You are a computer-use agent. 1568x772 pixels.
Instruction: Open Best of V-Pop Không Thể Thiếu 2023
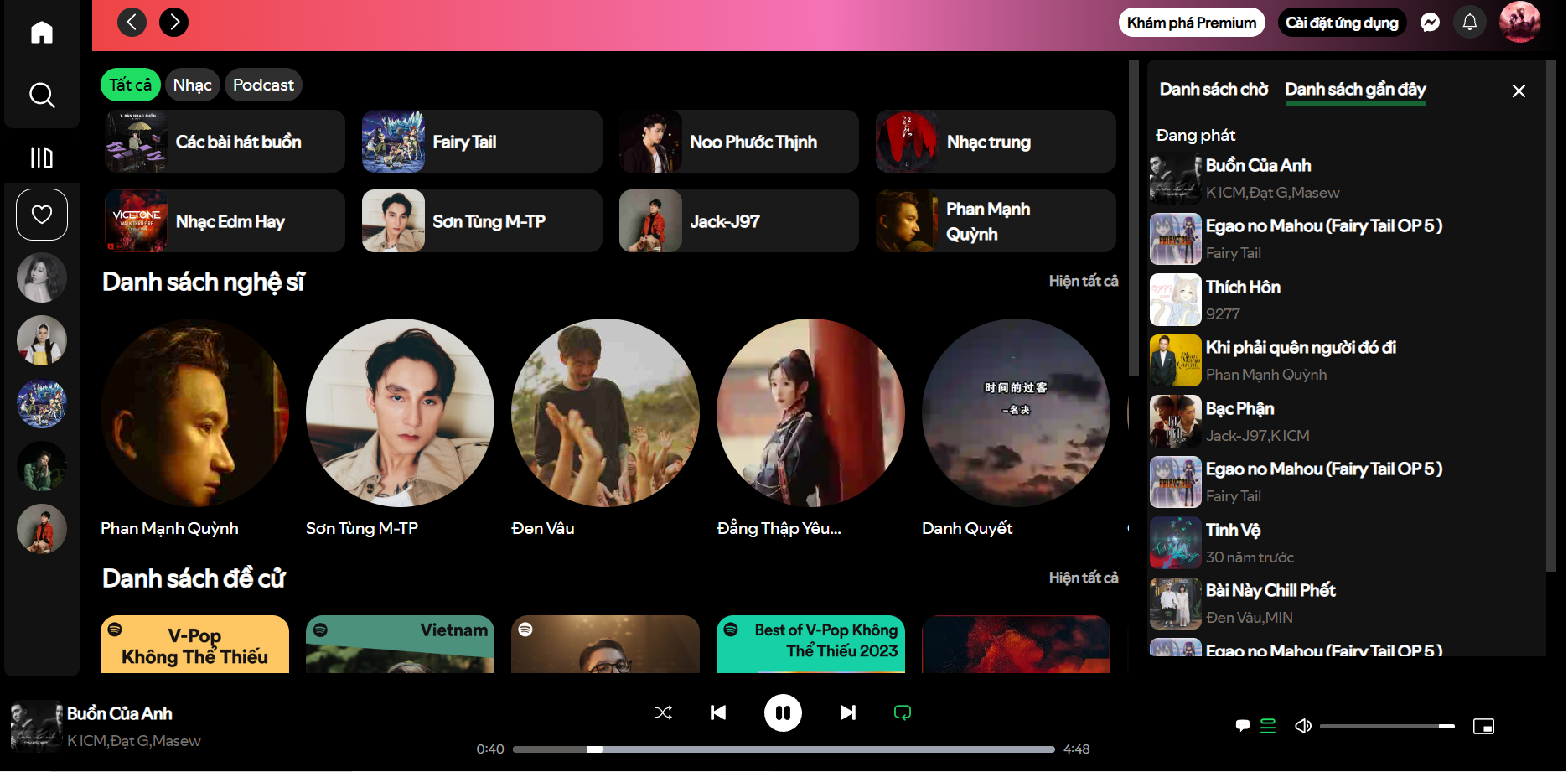[810, 645]
